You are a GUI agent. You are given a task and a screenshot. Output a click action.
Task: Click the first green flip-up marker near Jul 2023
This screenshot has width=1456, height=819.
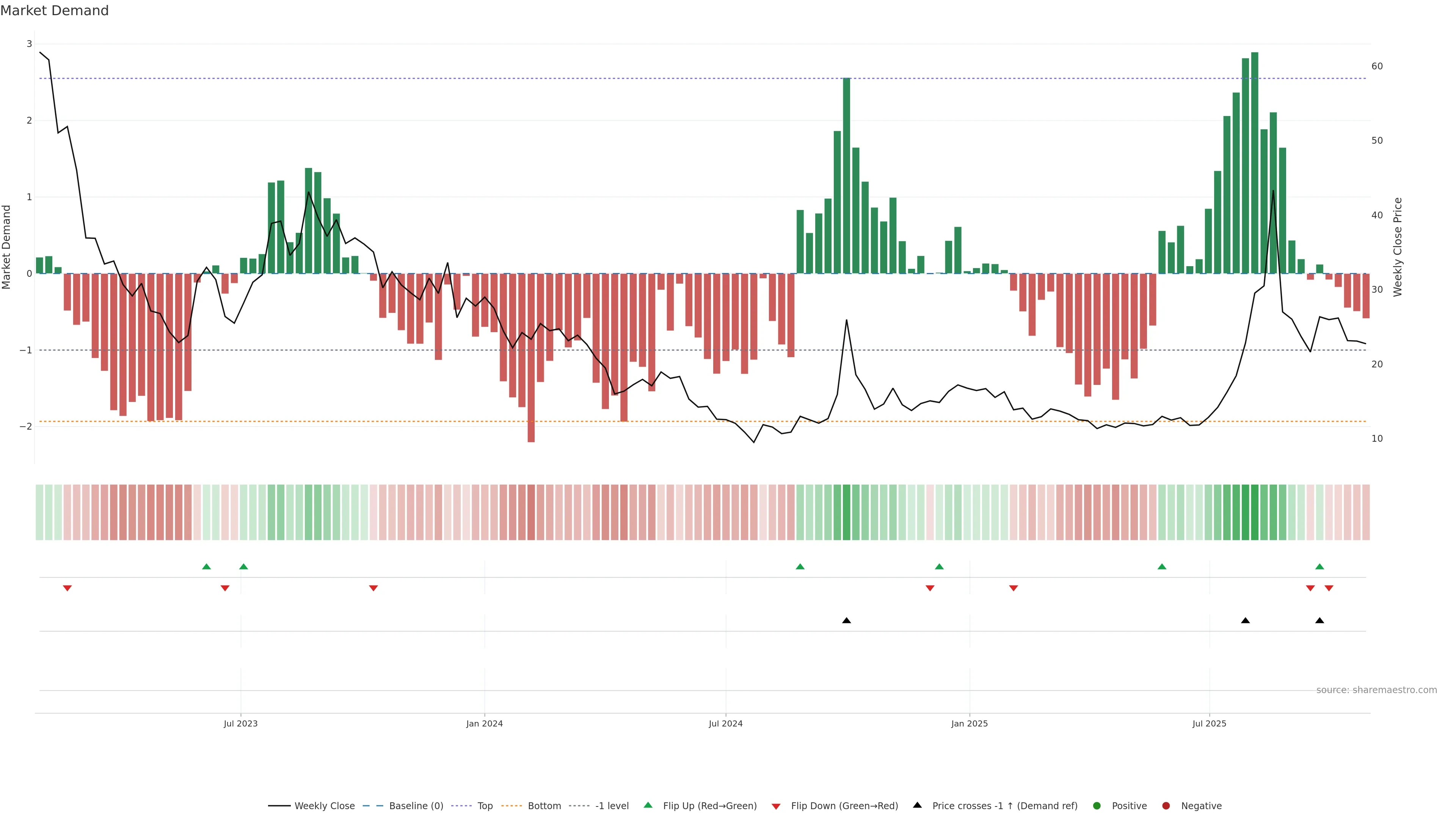206,566
